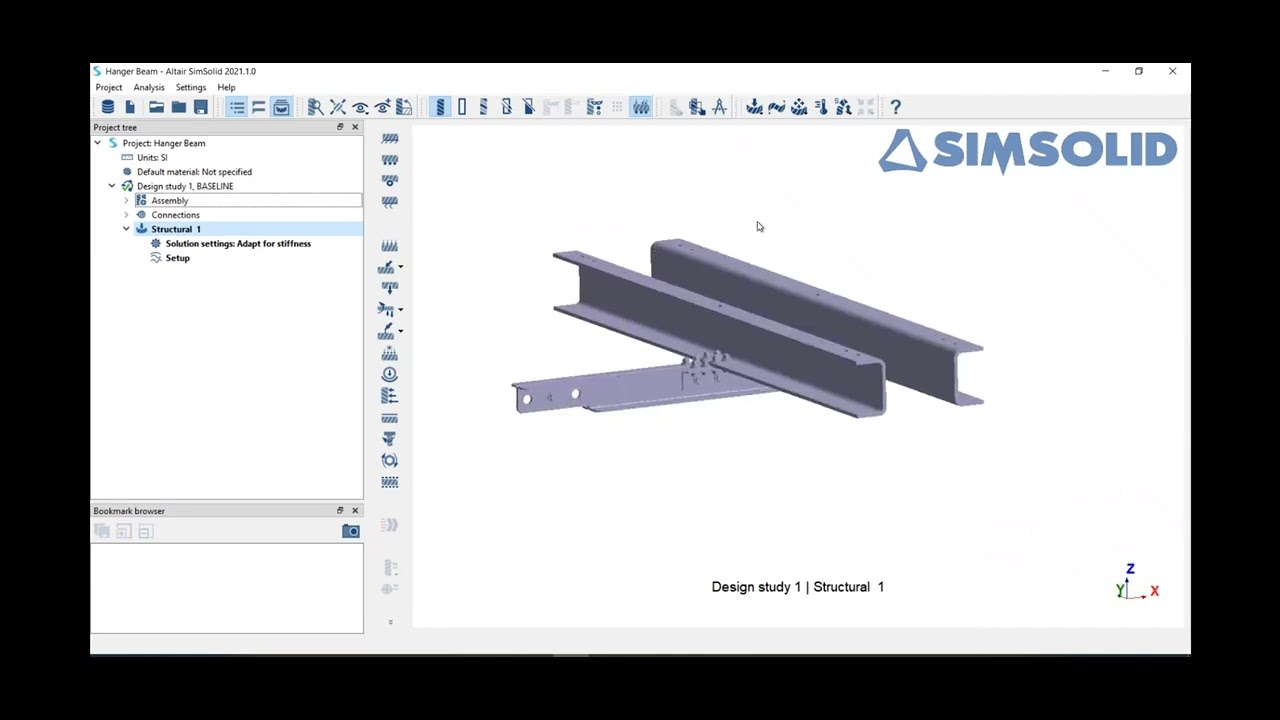This screenshot has height=720, width=1280.
Task: Close the Bookmark browser panel
Action: 355,510
